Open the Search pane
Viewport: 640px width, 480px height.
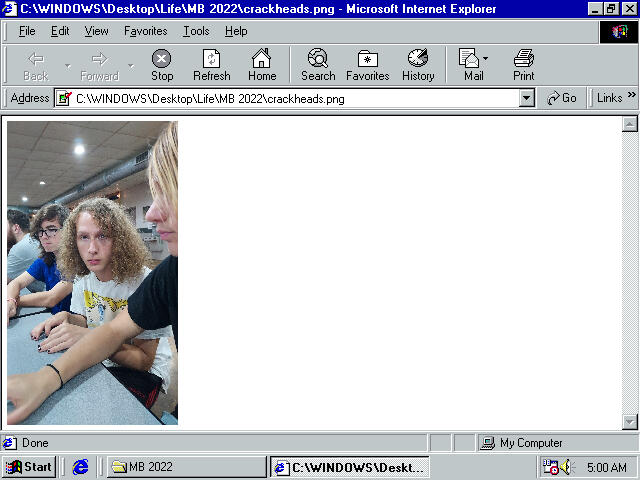318,64
